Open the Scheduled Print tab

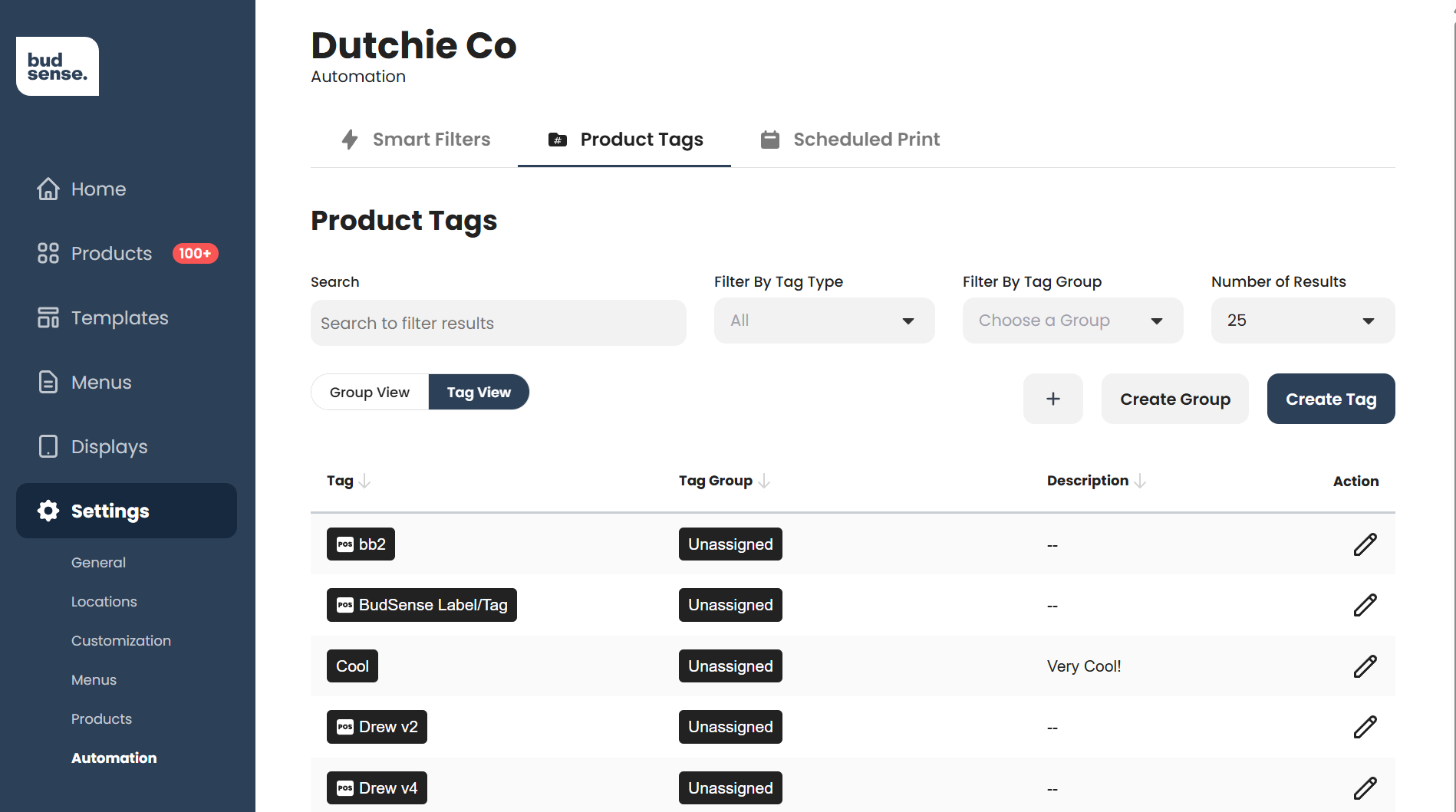(850, 140)
